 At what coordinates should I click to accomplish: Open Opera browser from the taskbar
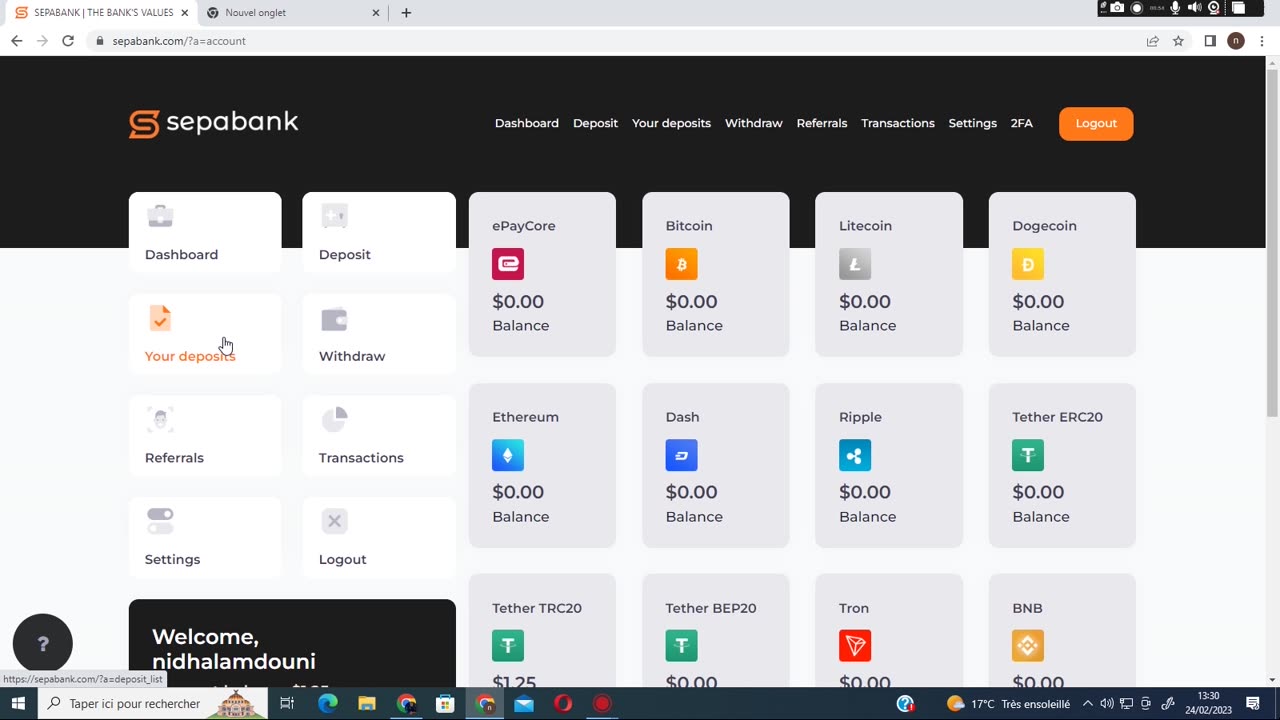563,703
